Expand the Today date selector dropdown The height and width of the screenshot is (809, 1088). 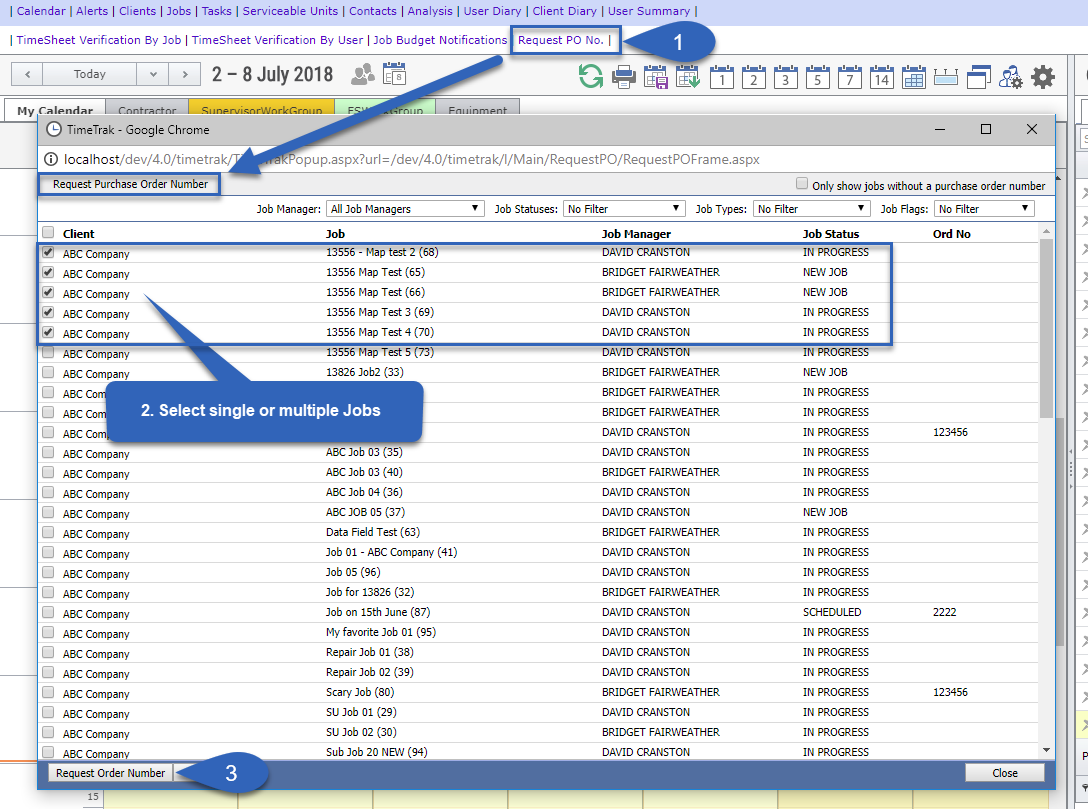152,73
